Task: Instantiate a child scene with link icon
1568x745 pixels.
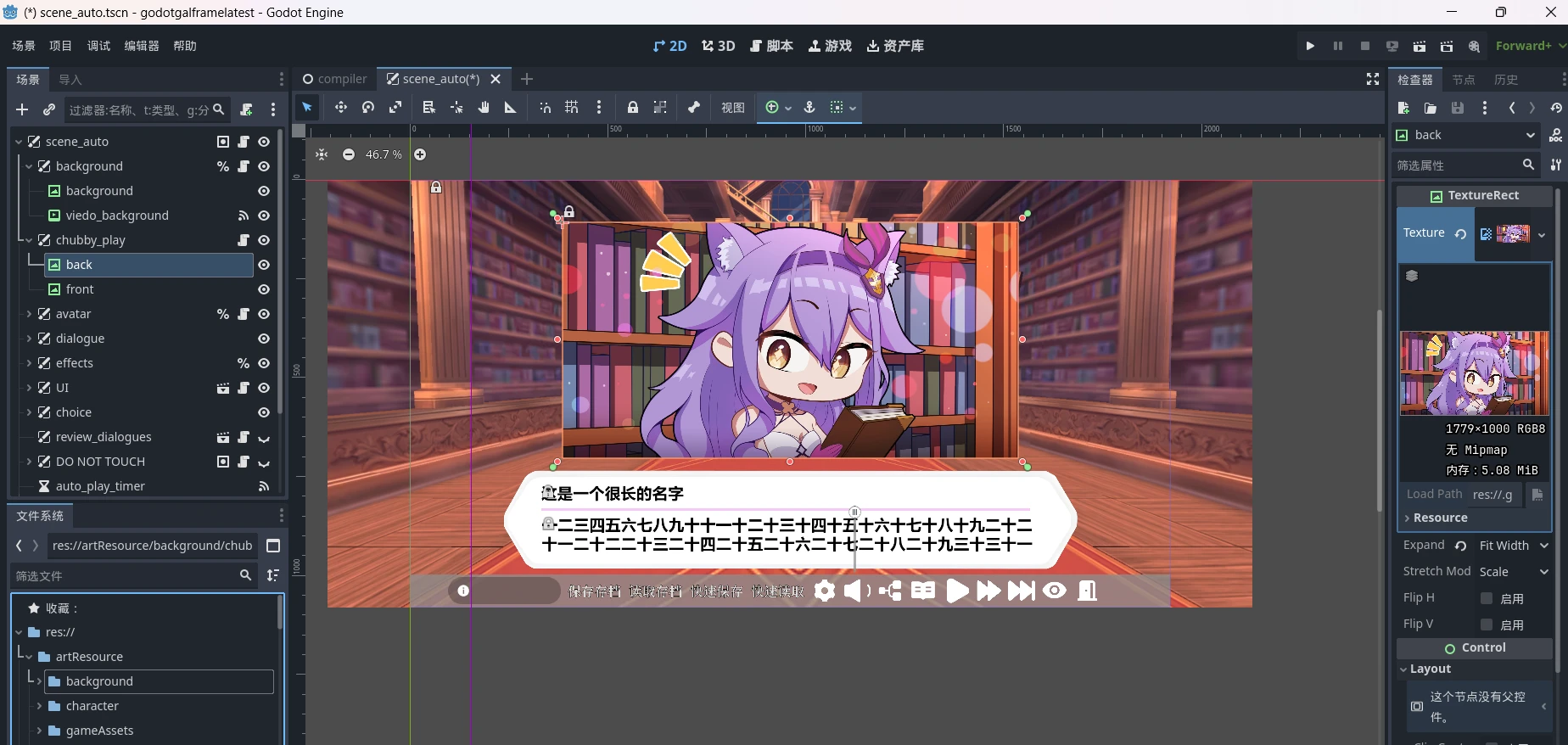Action: pyautogui.click(x=49, y=109)
